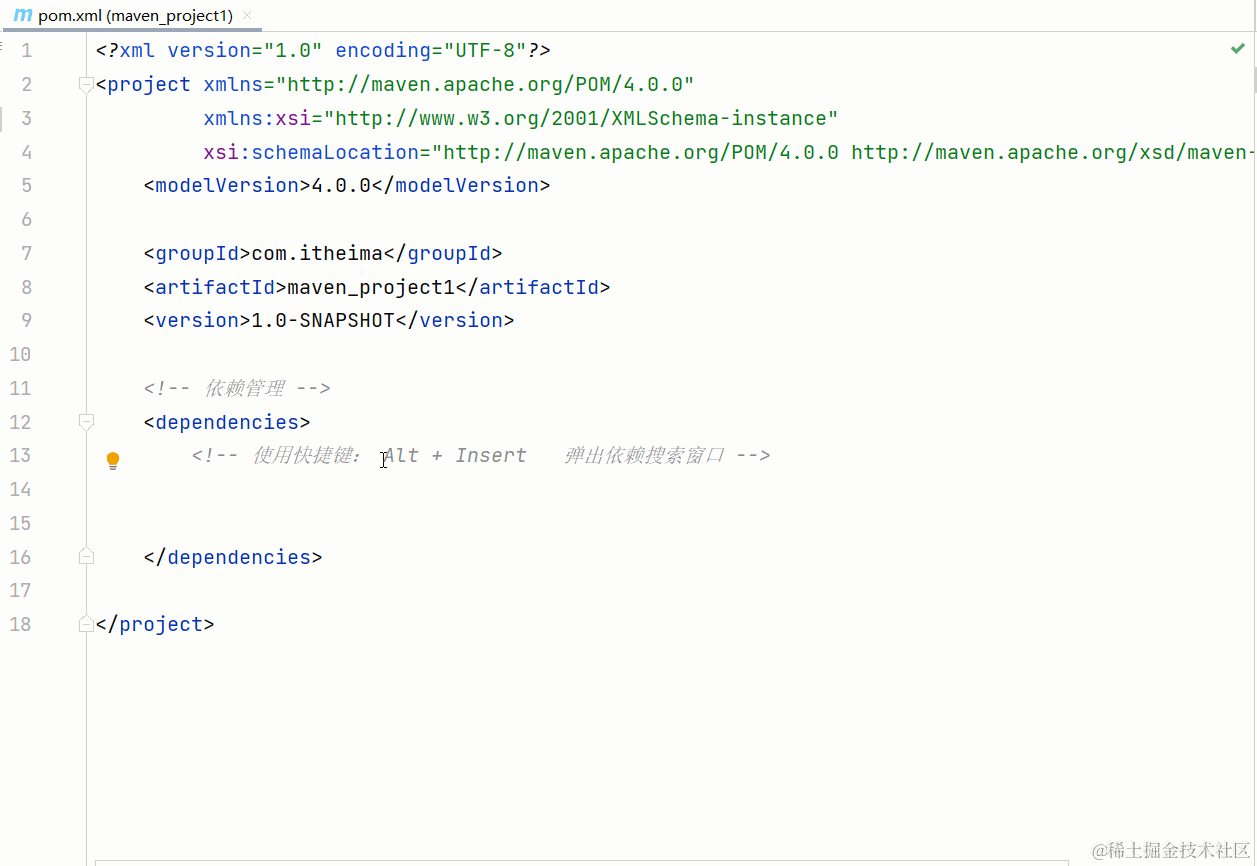
Task: Click artifactId value maven_project1 in the editor
Action: pos(371,287)
